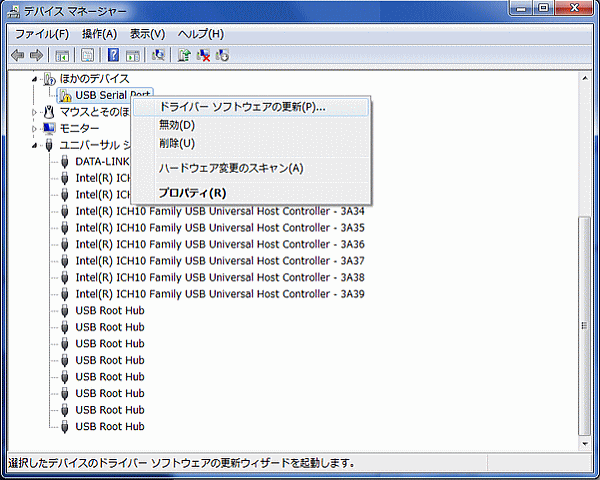
Task: Collapse the ユニバーサル USB controllers node
Action: pyautogui.click(x=35, y=145)
